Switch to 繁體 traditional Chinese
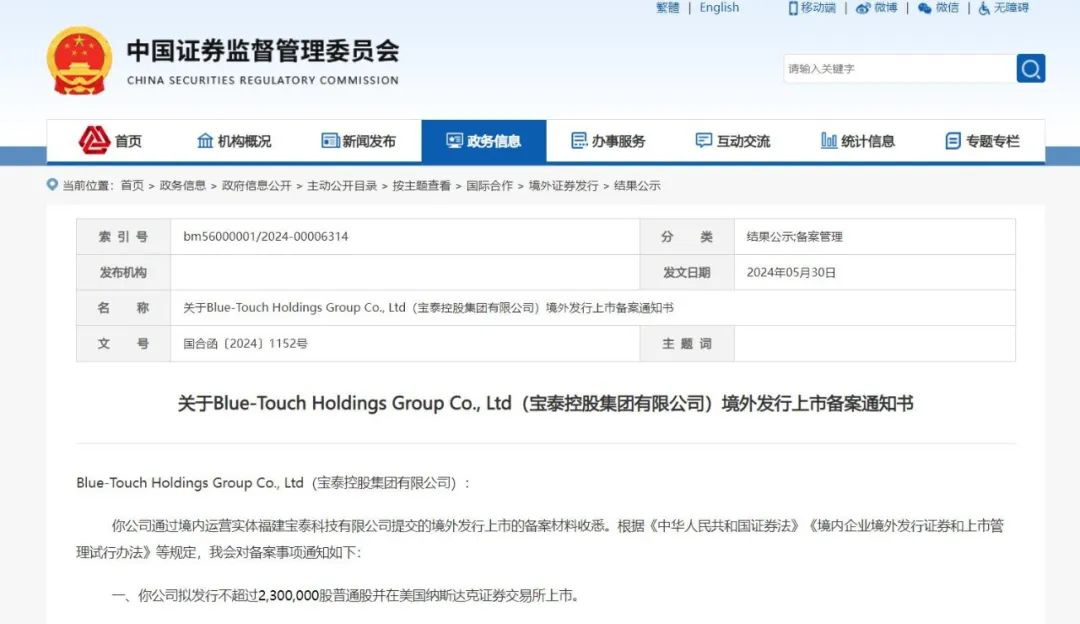This screenshot has width=1080, height=624. (667, 8)
